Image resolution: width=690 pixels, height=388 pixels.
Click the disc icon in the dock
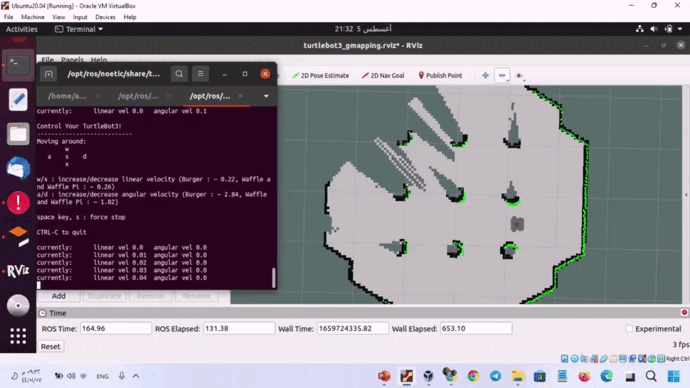pos(18,305)
